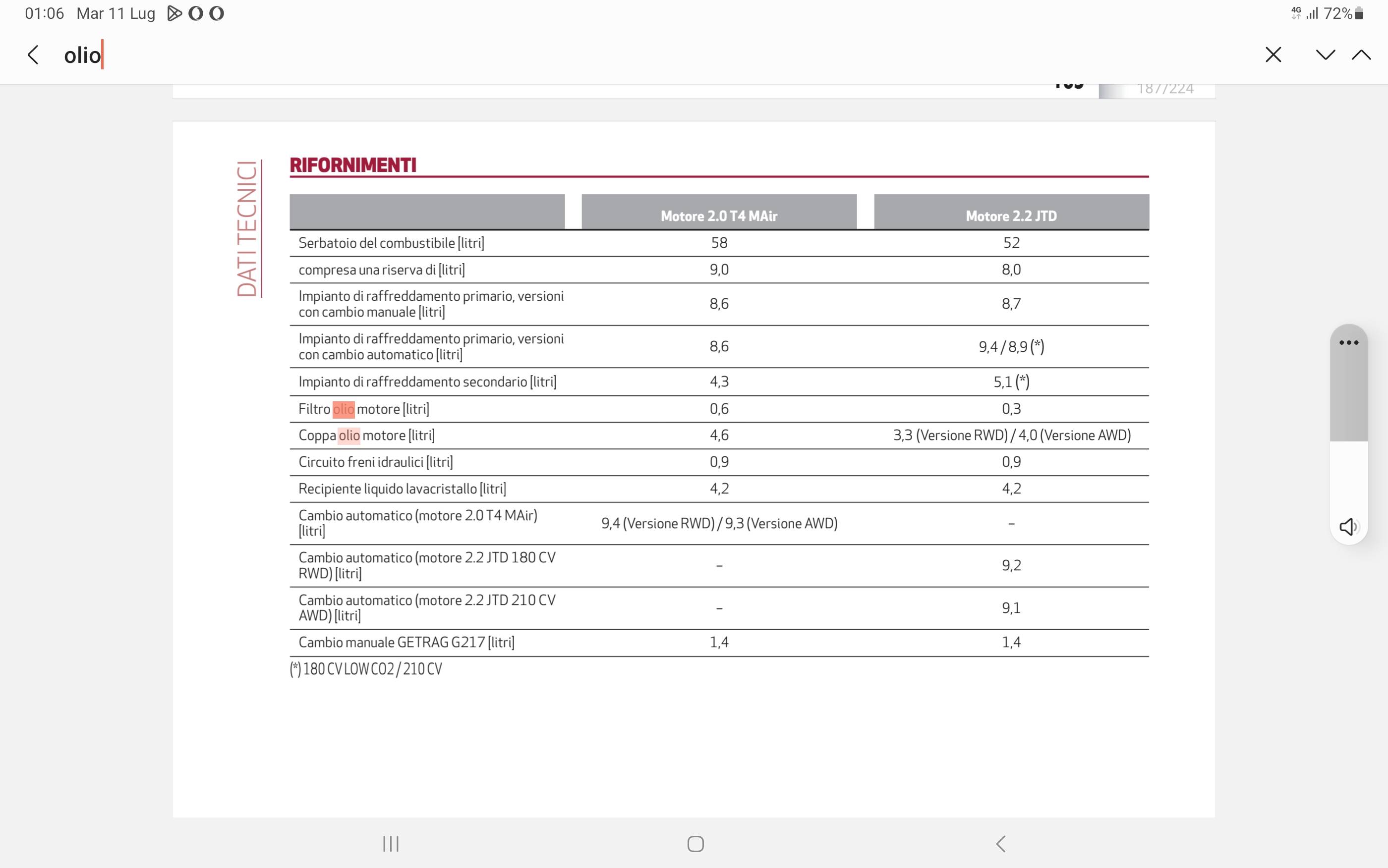This screenshot has width=1388, height=868.
Task: Tap the 187/224 page indicator
Action: tap(1164, 89)
